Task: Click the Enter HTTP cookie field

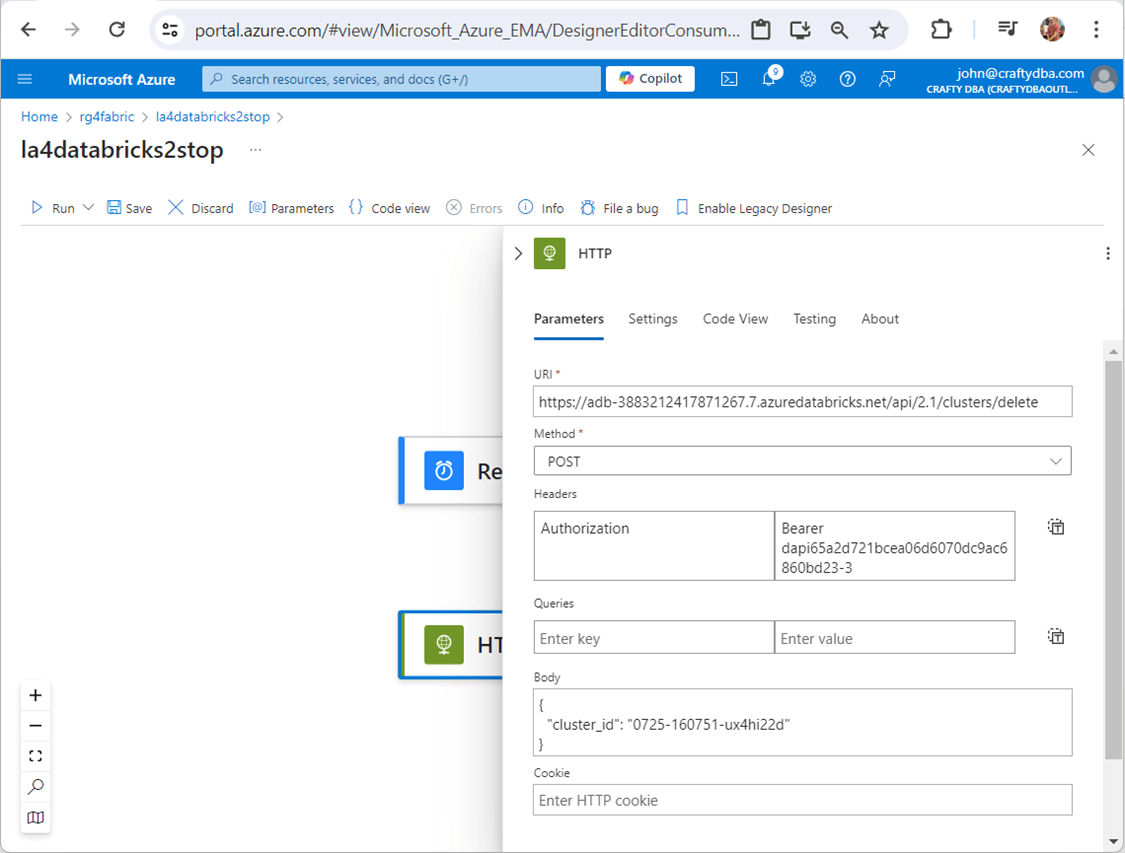Action: [x=802, y=800]
